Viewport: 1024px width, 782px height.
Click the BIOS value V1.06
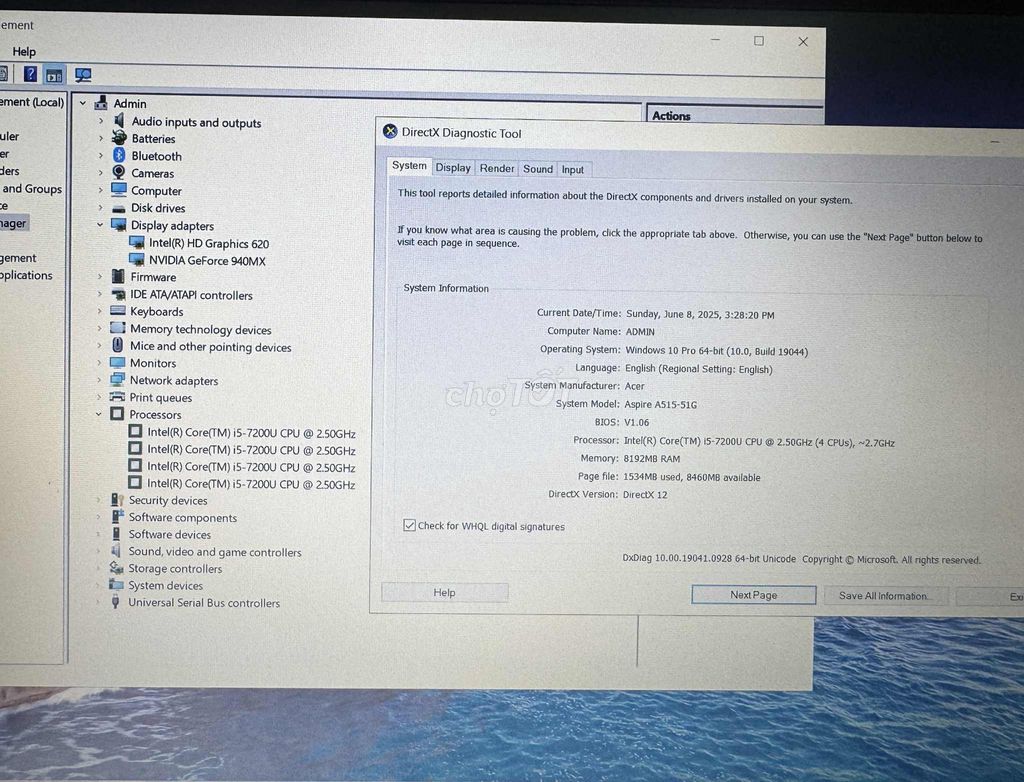click(x=636, y=422)
